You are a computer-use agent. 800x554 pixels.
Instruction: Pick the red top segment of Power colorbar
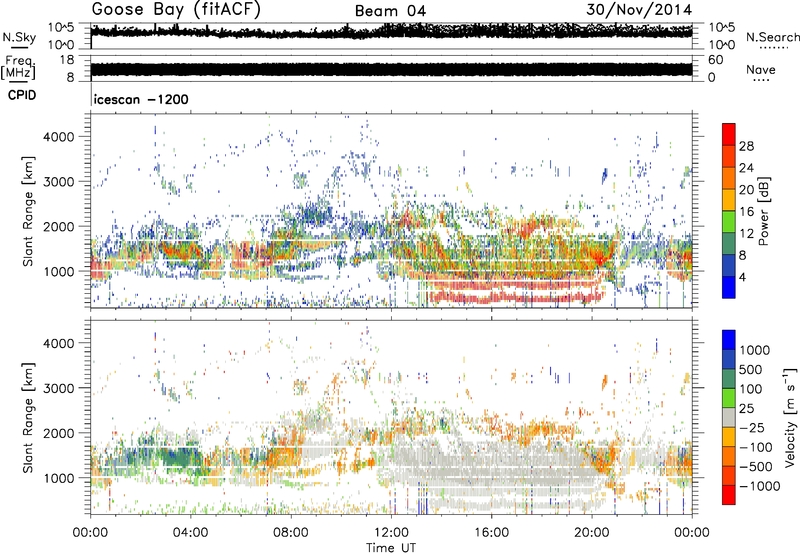(x=729, y=134)
